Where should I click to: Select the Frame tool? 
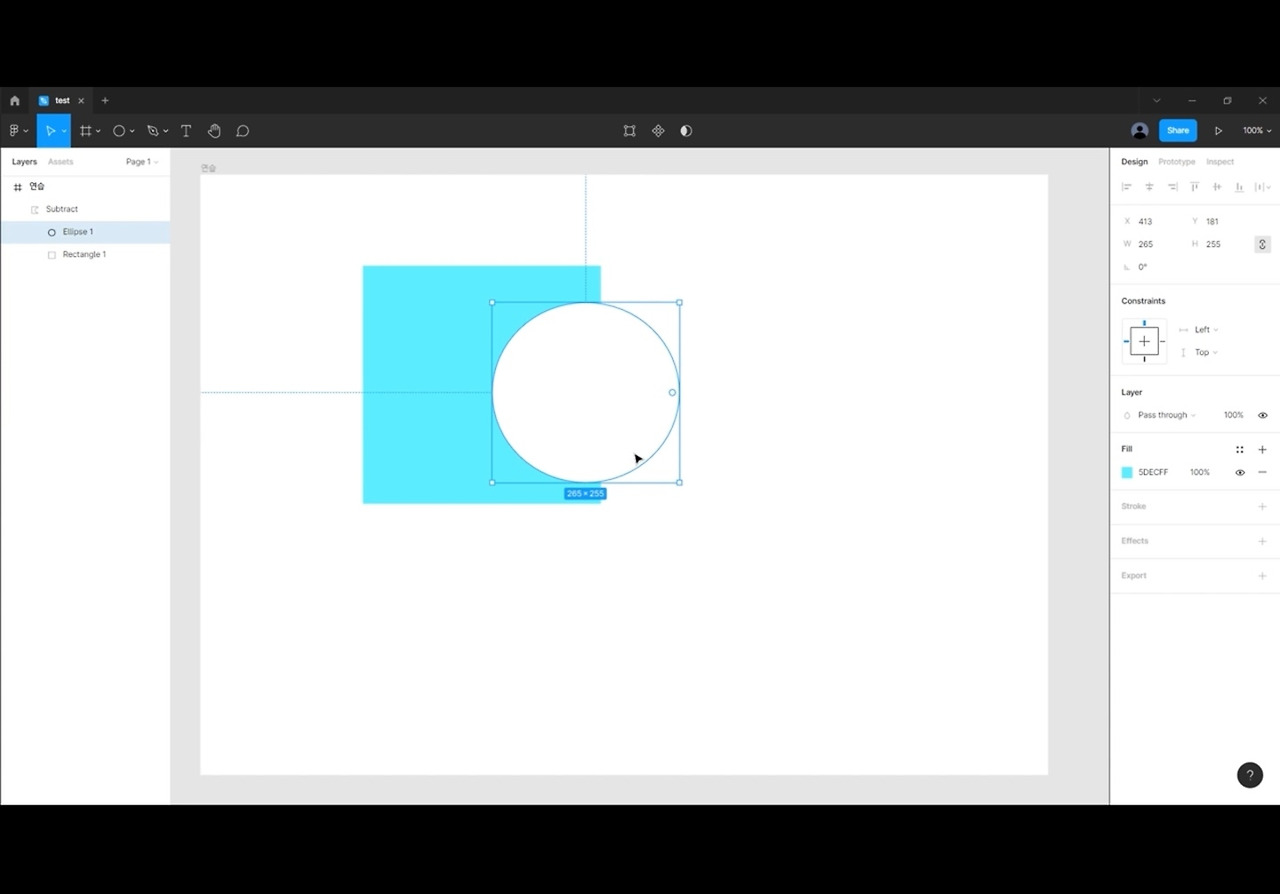pos(86,131)
